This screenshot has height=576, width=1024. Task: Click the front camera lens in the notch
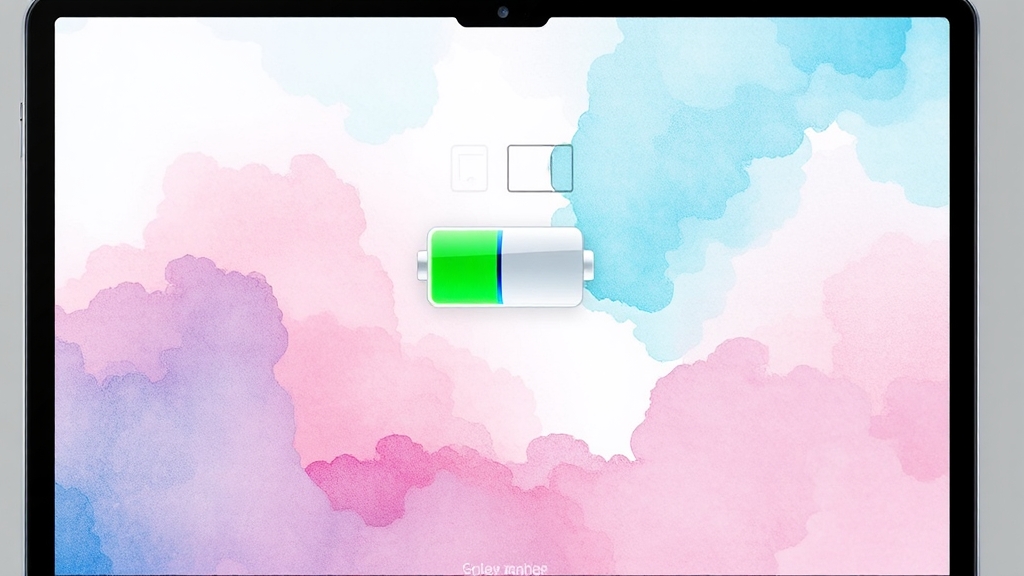(x=502, y=13)
